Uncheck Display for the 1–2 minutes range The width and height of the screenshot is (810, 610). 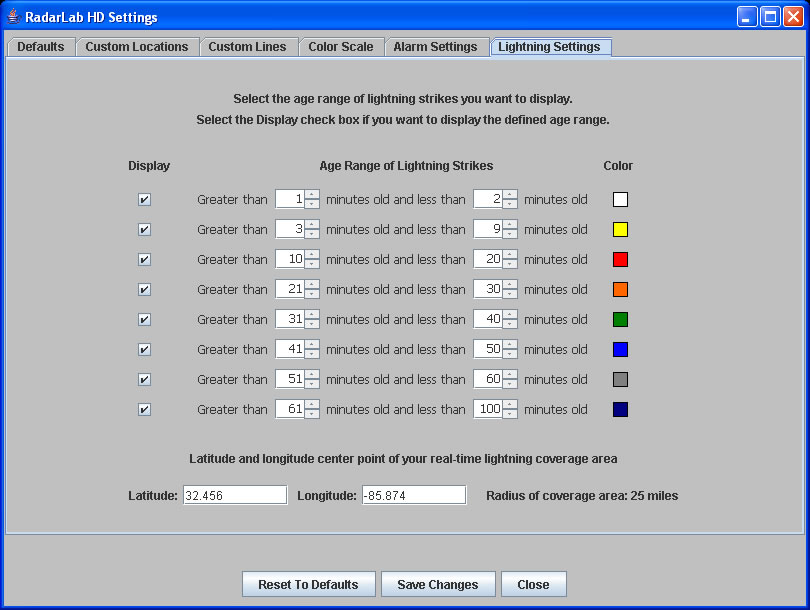point(145,199)
